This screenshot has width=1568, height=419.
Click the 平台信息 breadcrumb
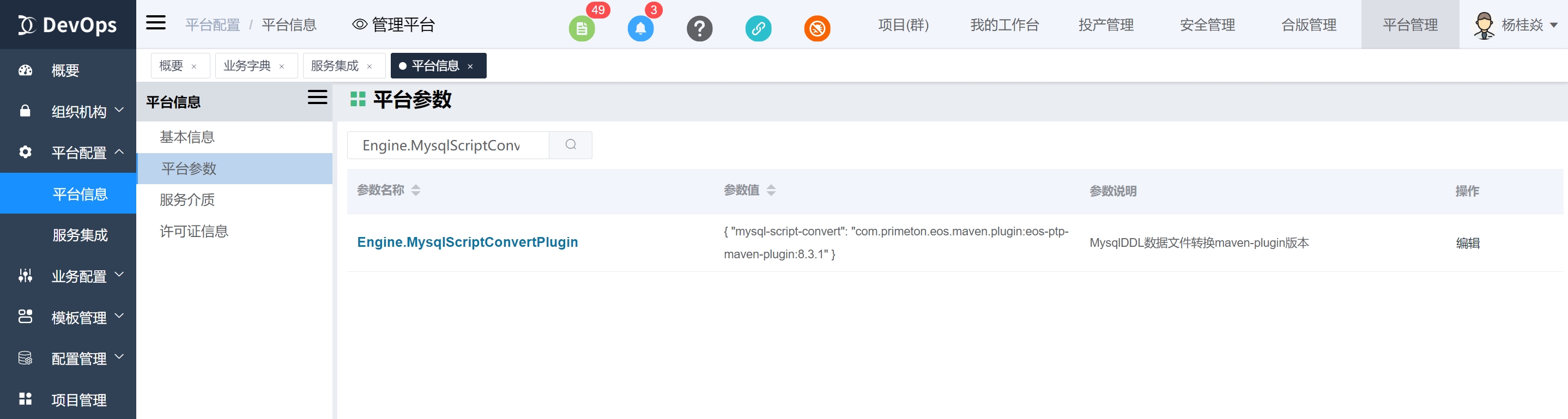pyautogui.click(x=289, y=25)
